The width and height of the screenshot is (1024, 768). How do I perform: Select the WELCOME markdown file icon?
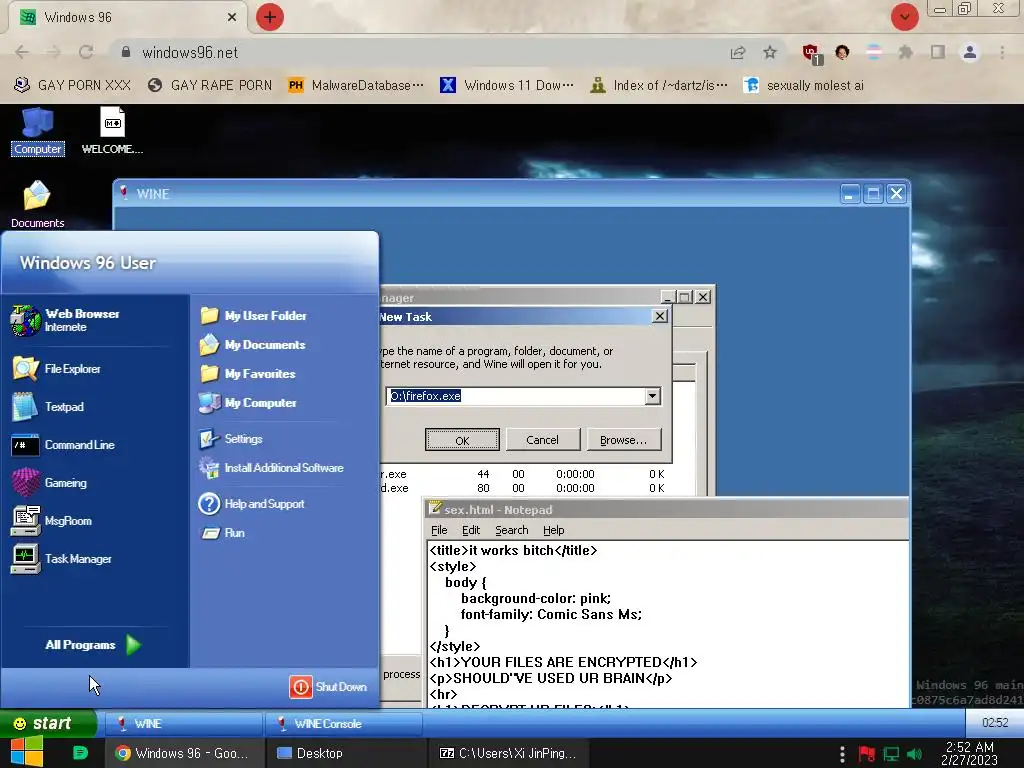coord(112,131)
